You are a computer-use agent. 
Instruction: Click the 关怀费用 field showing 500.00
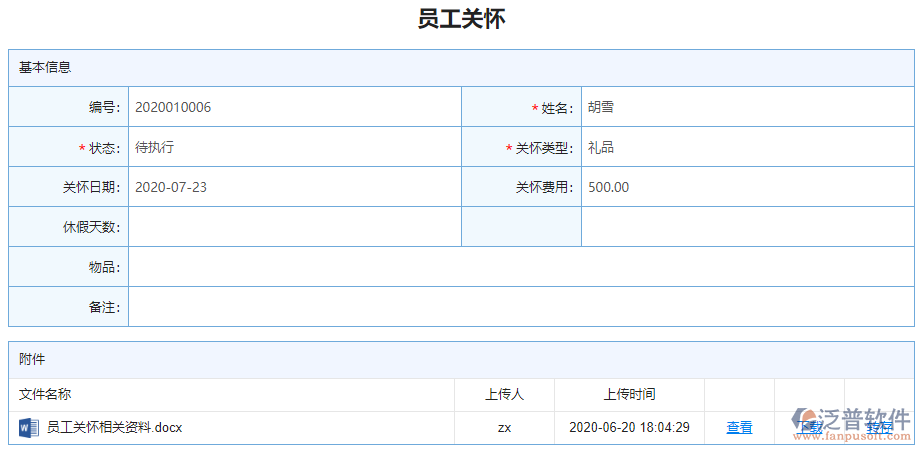746,187
